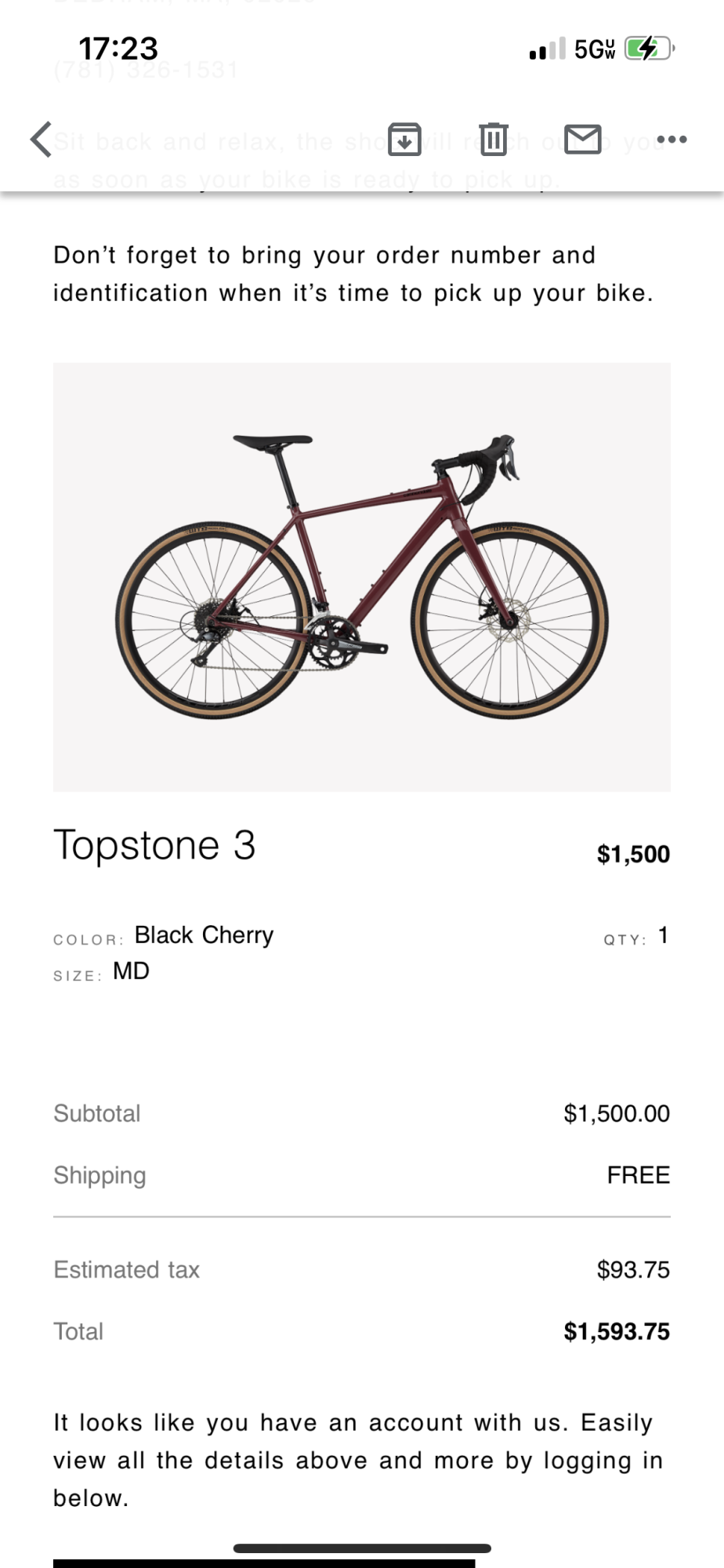The image size is (724, 1568).
Task: Select the Total $1,593.75 row
Action: pos(360,1331)
